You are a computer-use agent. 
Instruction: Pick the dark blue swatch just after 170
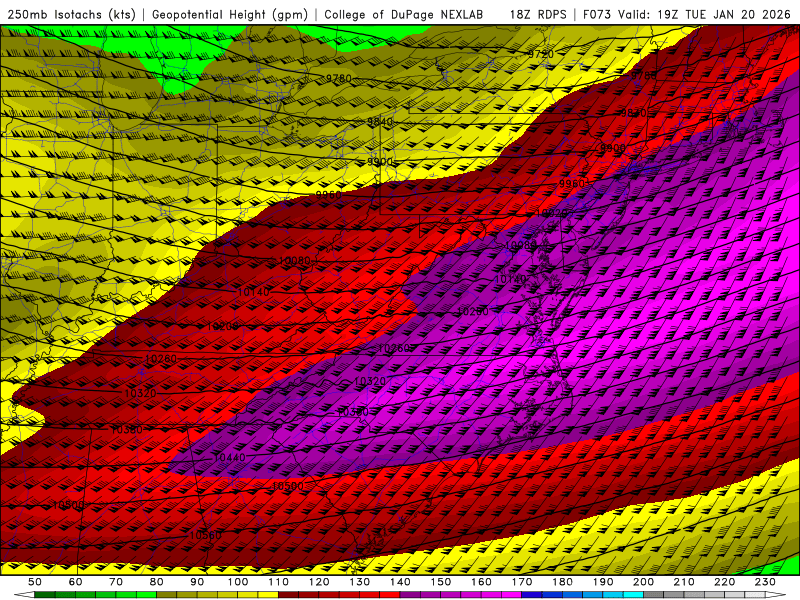point(532,595)
